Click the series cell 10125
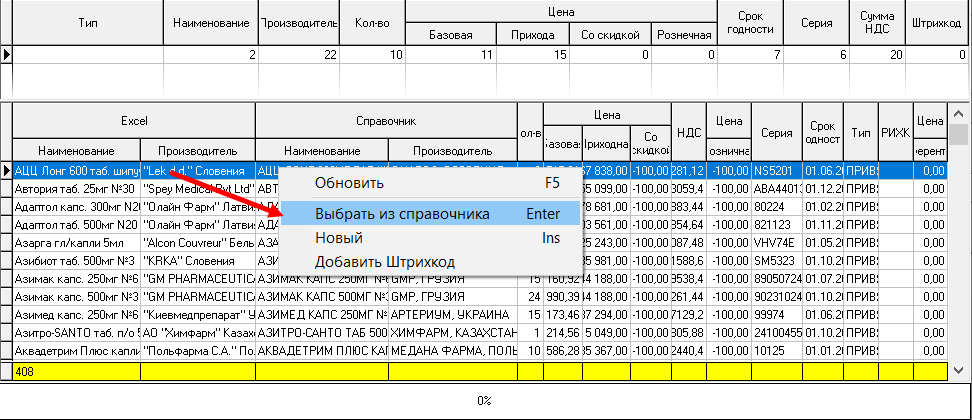Screen dimensions: 972x420 [x=777, y=351]
